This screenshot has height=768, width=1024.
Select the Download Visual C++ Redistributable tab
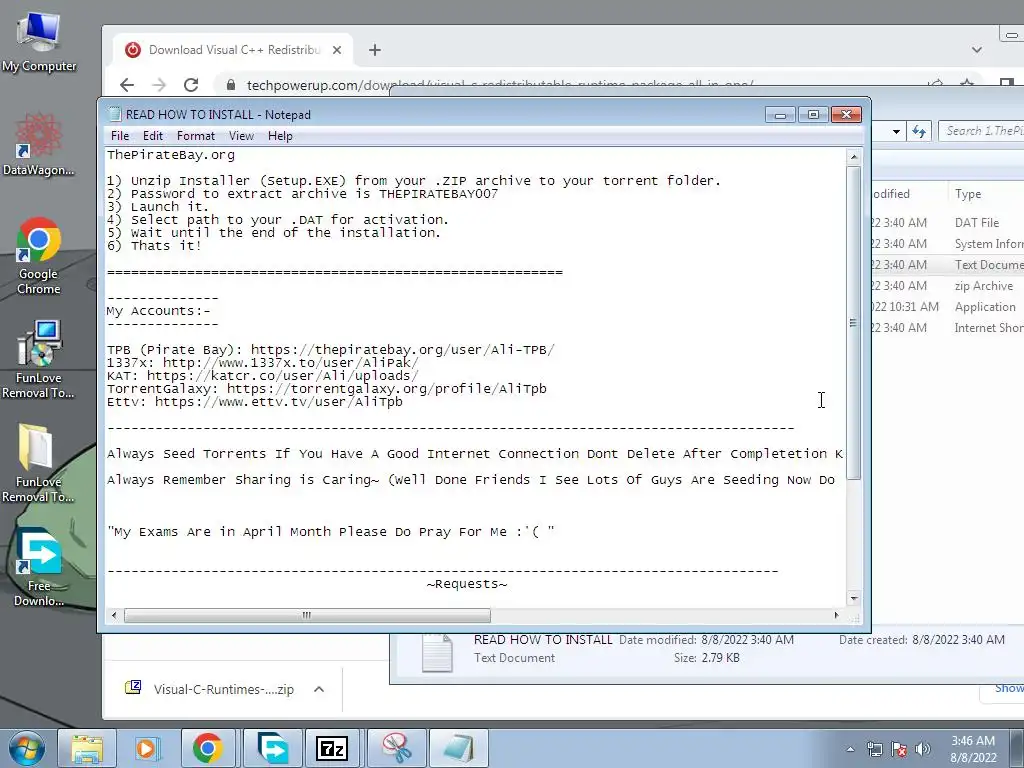(234, 50)
